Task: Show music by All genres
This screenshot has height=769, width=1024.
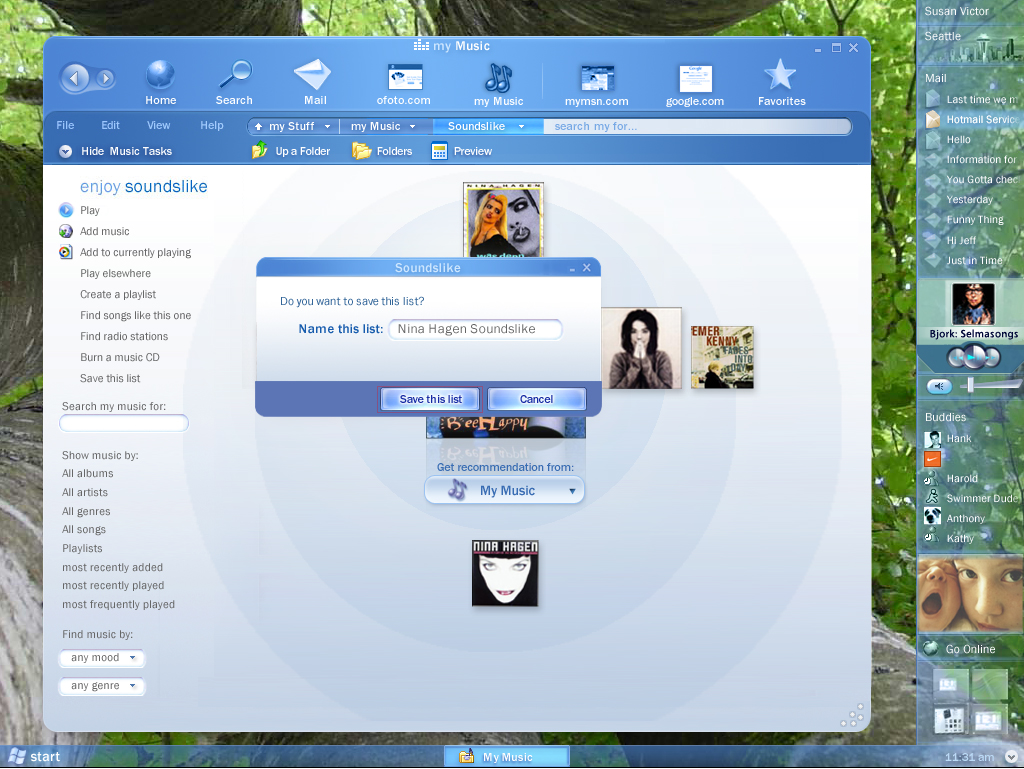Action: [x=86, y=511]
